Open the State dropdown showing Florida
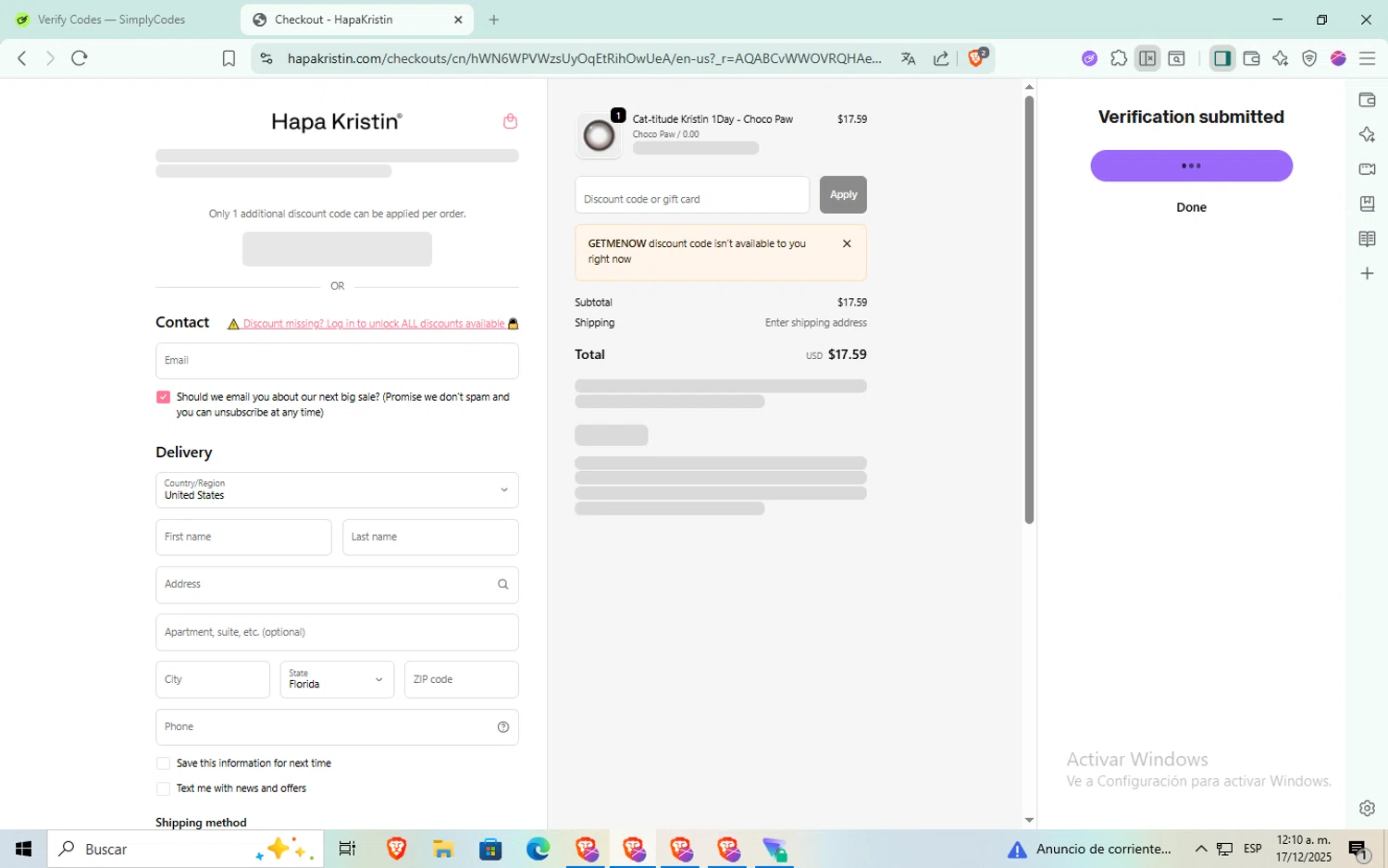This screenshot has height=868, width=1388. [337, 679]
